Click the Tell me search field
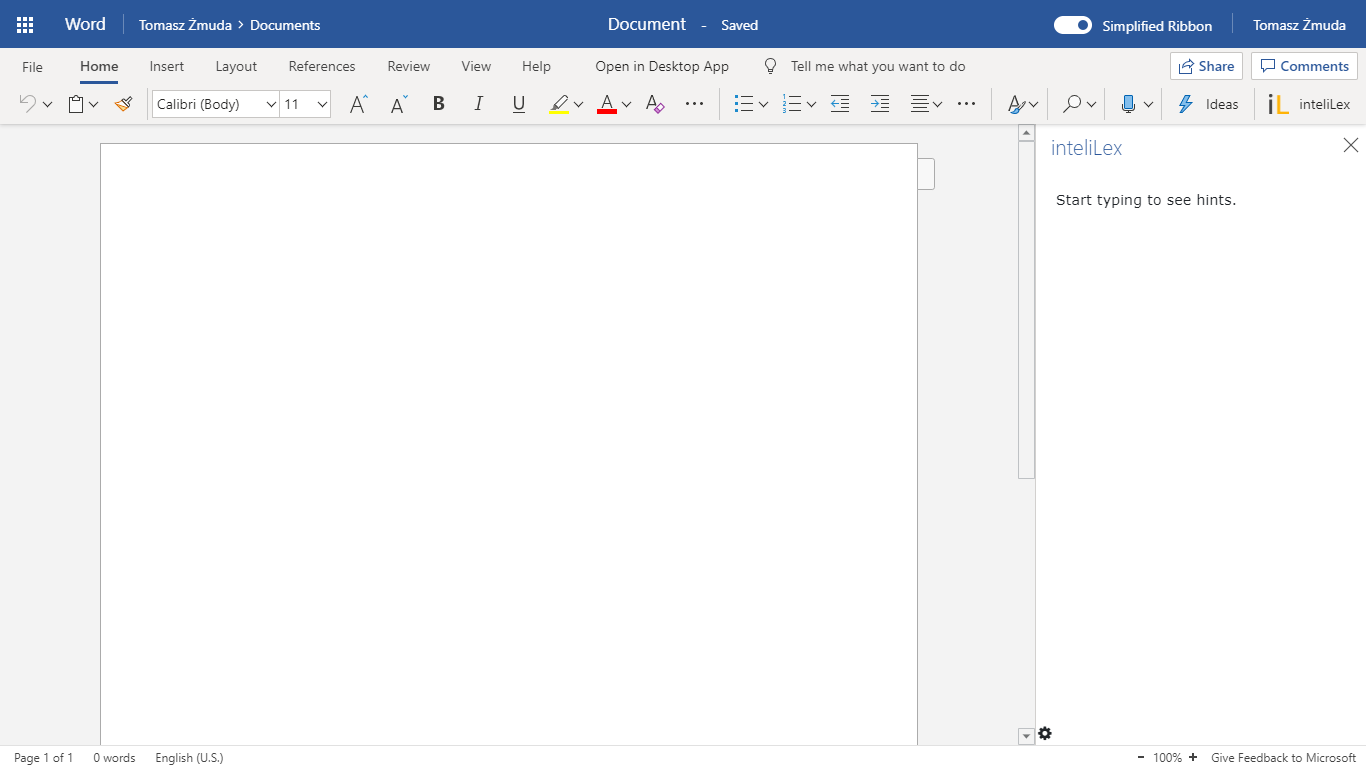 pos(878,66)
